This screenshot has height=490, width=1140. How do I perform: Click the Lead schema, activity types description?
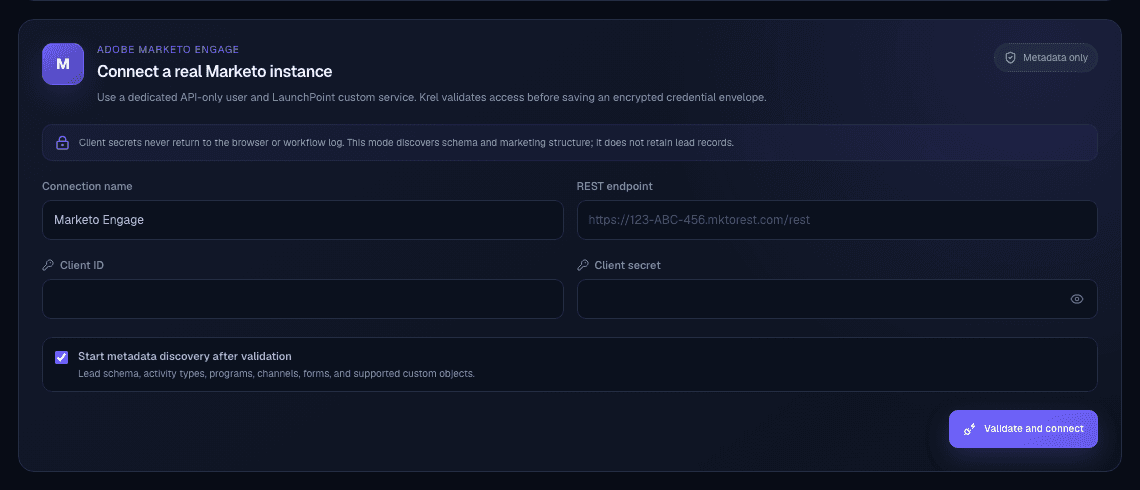[276, 374]
